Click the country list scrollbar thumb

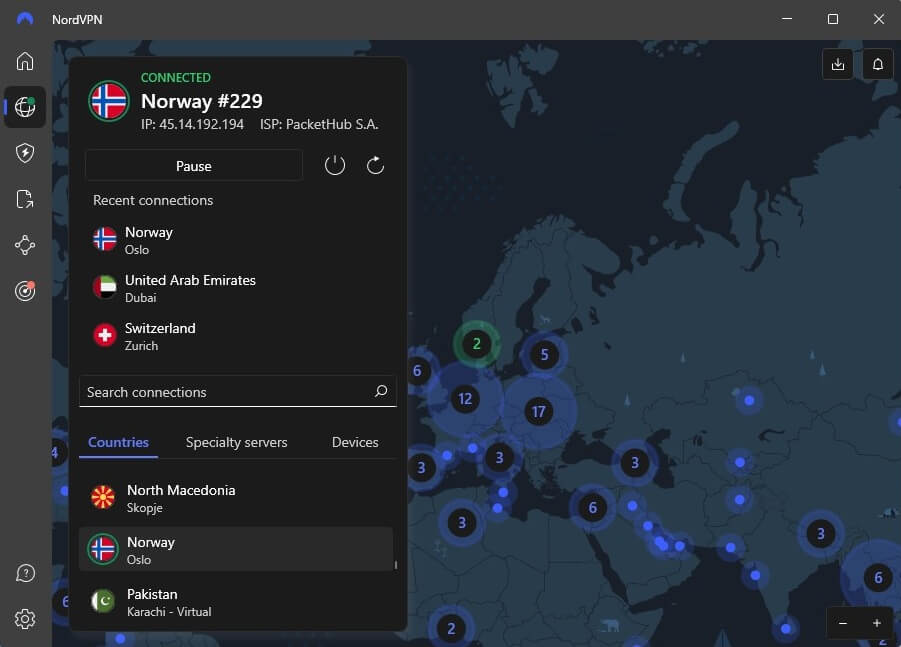click(395, 565)
